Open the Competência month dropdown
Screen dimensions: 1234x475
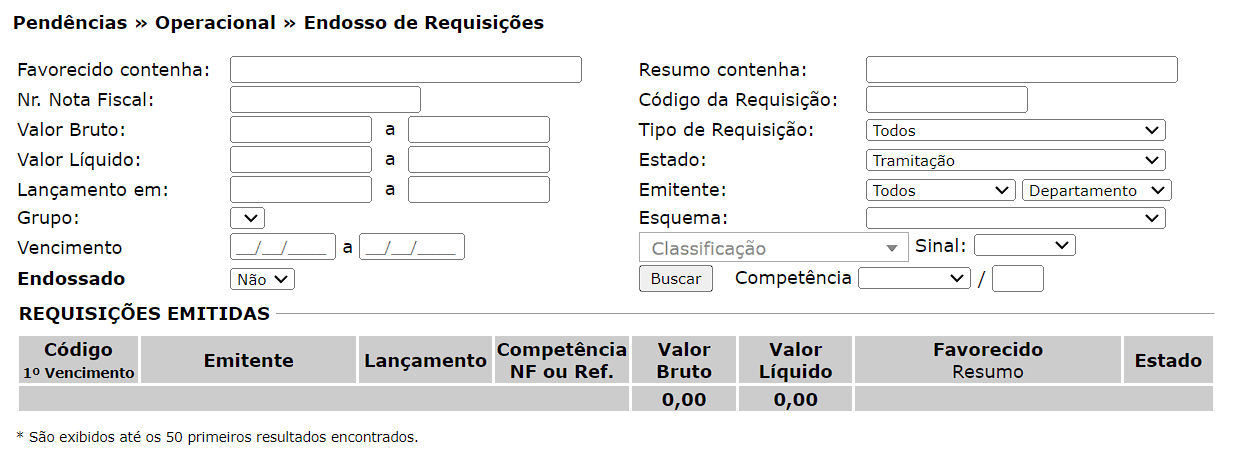[x=914, y=279]
